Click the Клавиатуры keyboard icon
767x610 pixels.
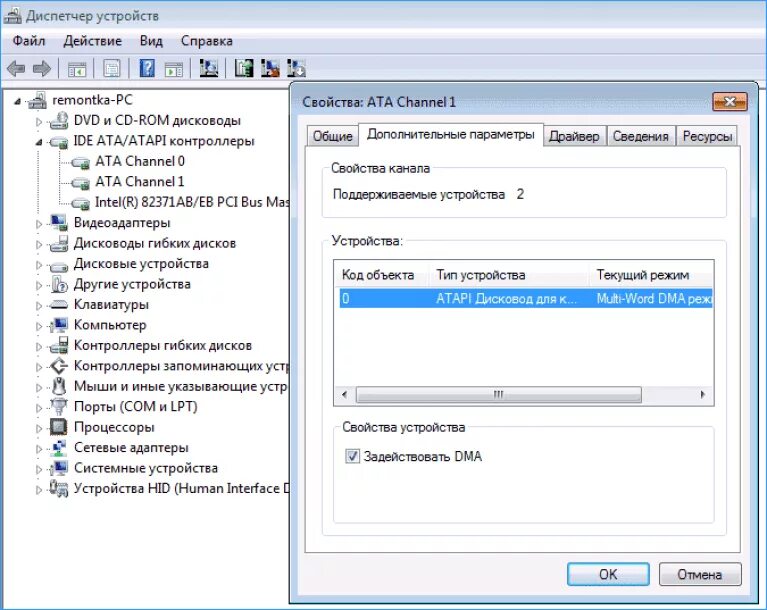pos(59,305)
